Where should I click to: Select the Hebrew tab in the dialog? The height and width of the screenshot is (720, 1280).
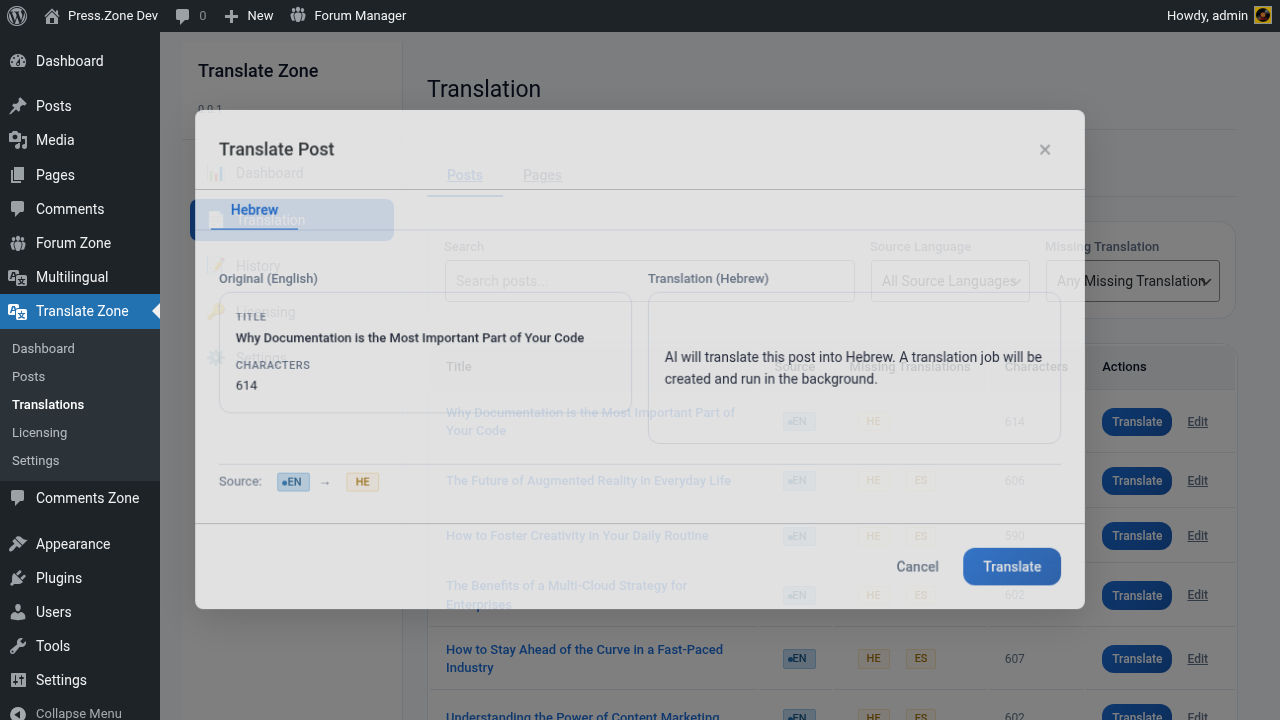click(x=254, y=210)
